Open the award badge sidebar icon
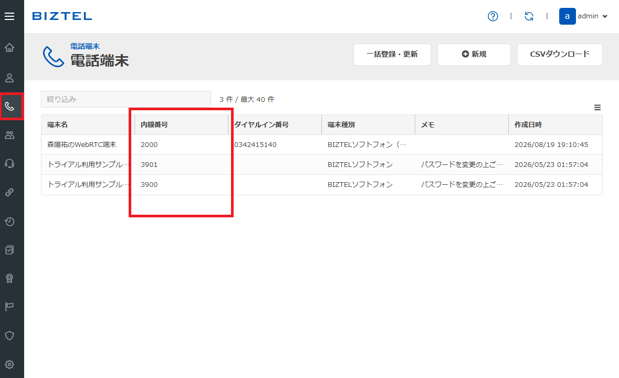Image resolution: width=619 pixels, height=378 pixels. 9,278
